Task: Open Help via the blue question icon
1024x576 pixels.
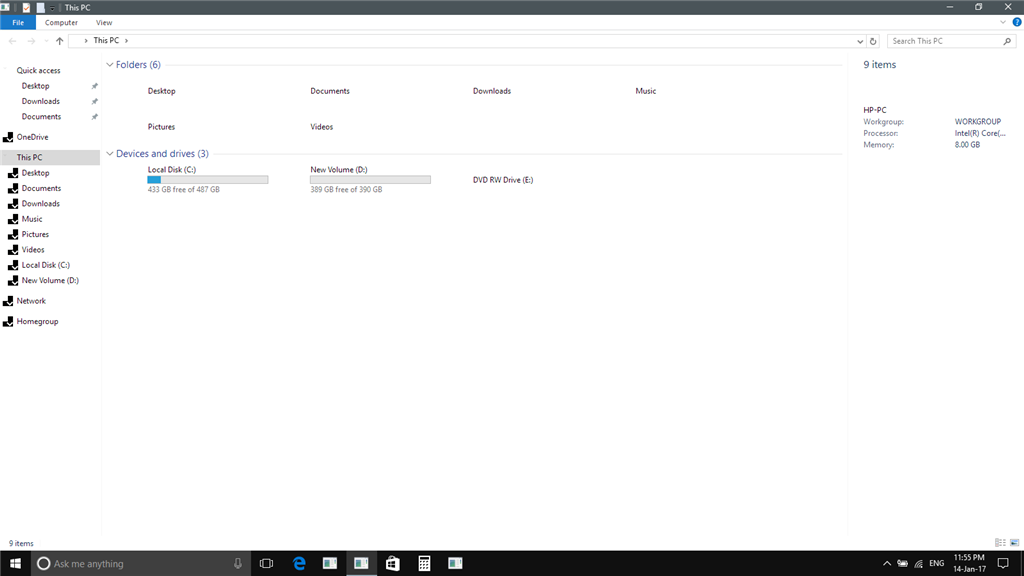Action: tap(1017, 22)
